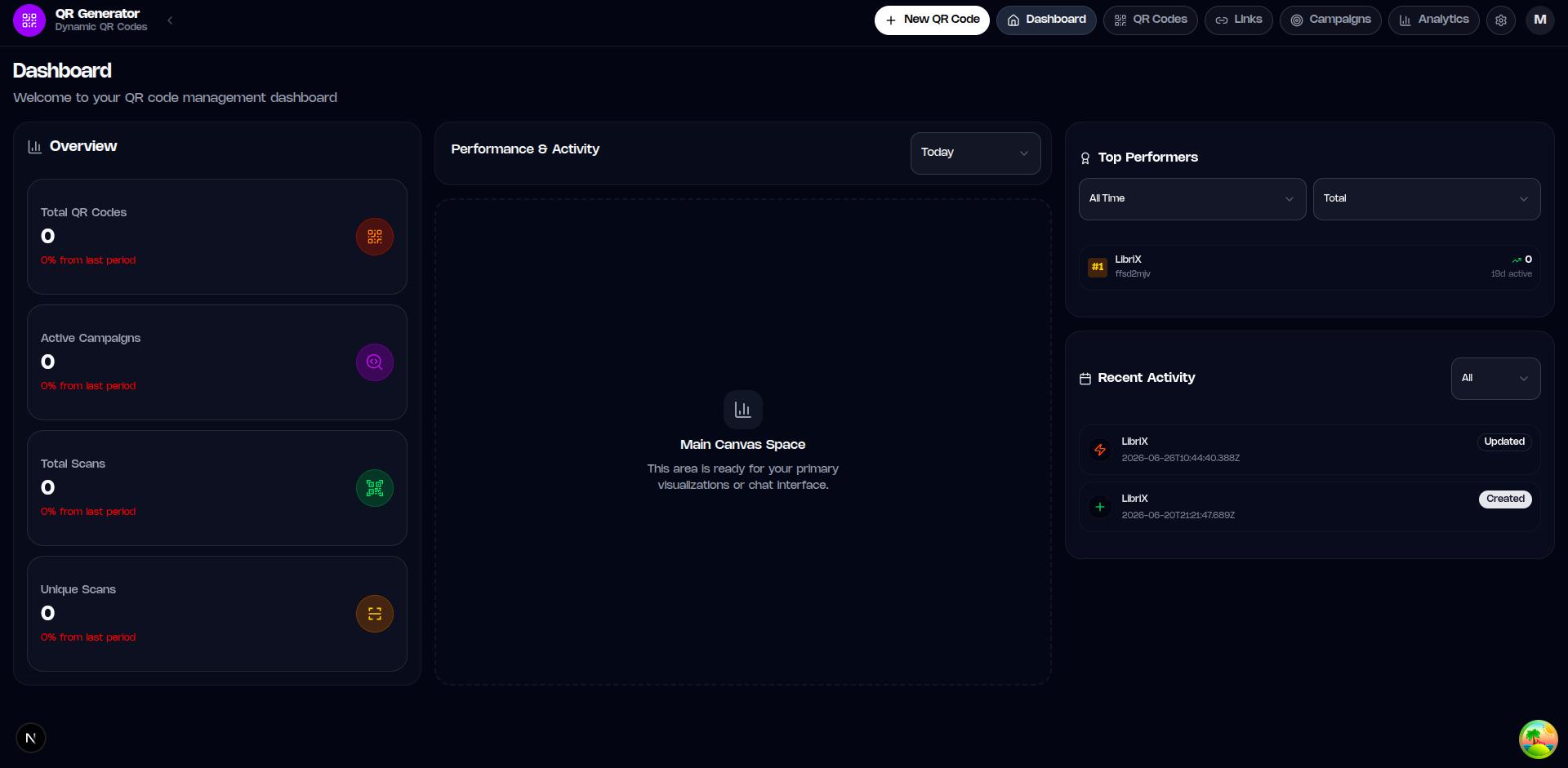Open the Total metric dropdown
Screen dimensions: 1568x768
click(x=1427, y=199)
